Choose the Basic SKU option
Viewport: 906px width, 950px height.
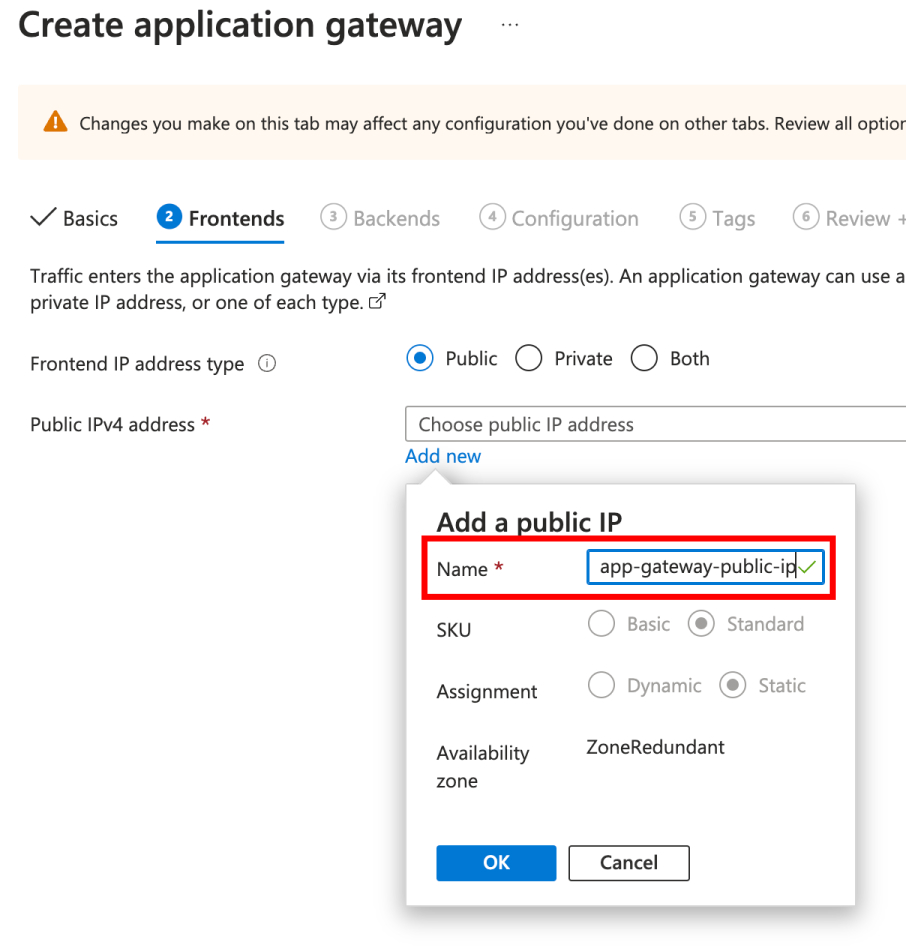click(x=601, y=623)
